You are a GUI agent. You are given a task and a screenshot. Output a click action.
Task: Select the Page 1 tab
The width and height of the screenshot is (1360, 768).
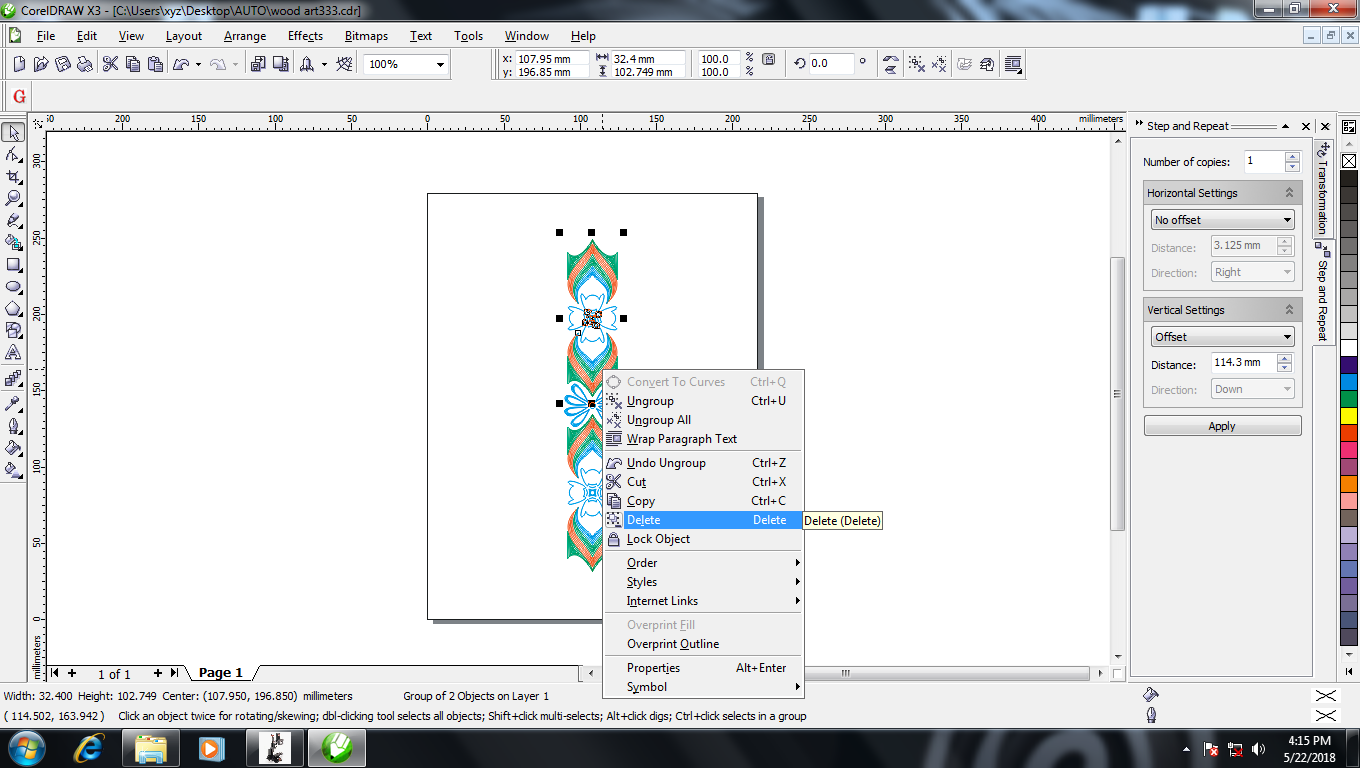221,673
